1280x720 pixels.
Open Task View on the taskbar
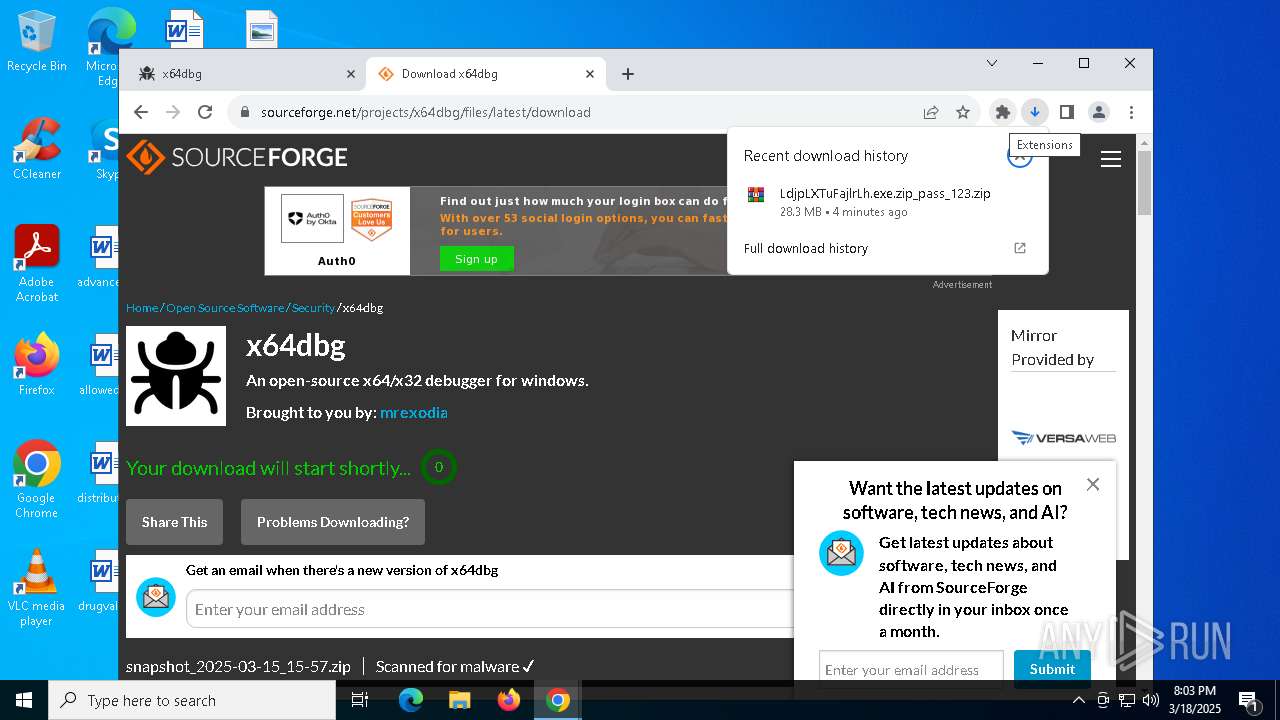click(360, 700)
